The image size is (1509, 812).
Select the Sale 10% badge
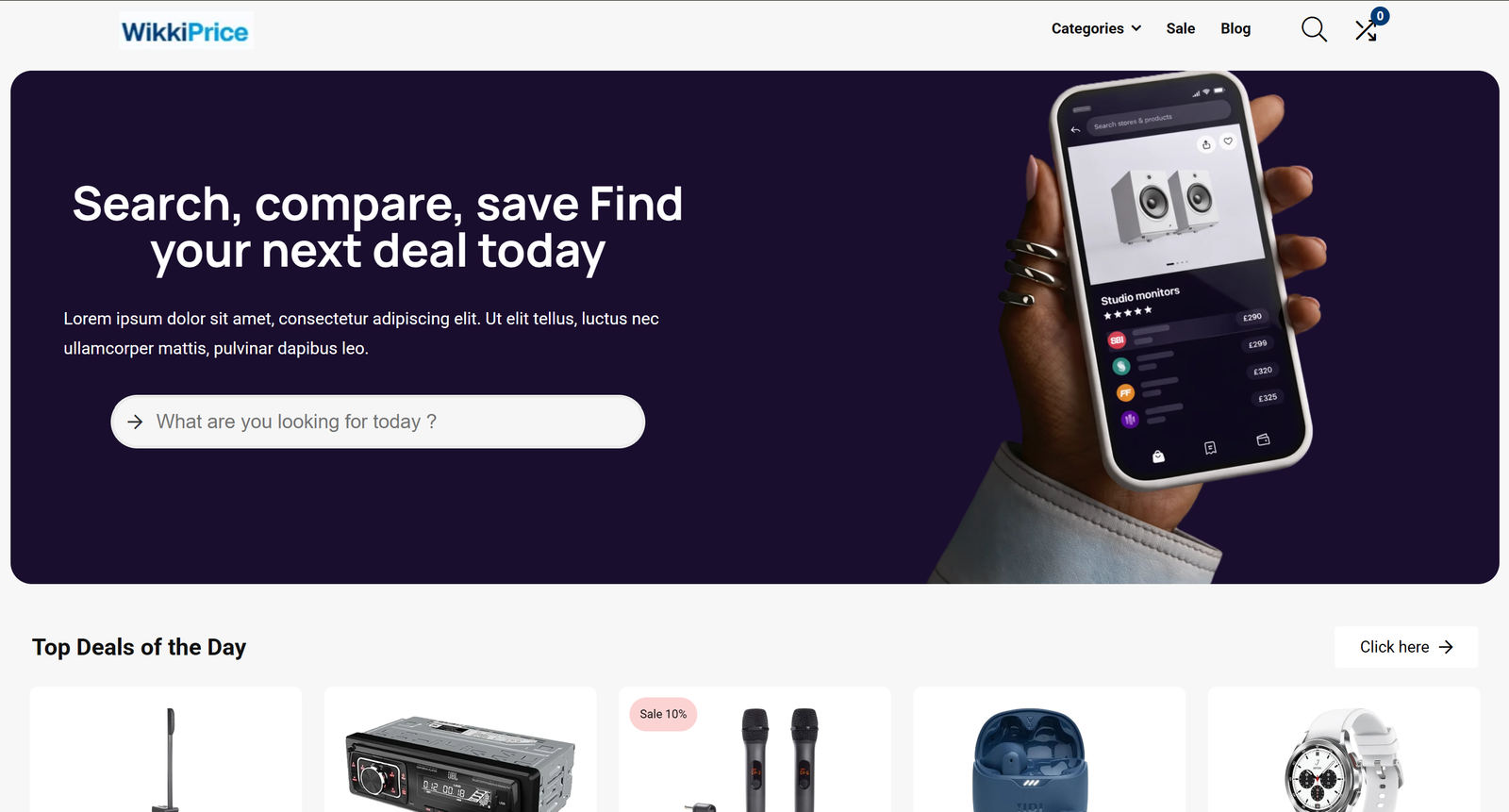(x=663, y=714)
